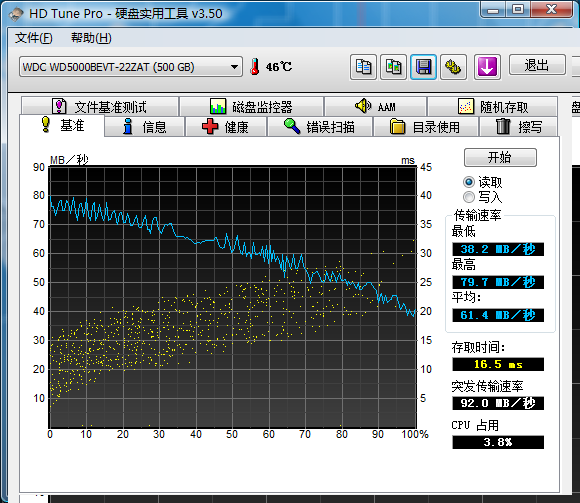Screen dimensions: 580x503
Task: Click the copy screenshot to clipboard icon
Action: pos(393,67)
